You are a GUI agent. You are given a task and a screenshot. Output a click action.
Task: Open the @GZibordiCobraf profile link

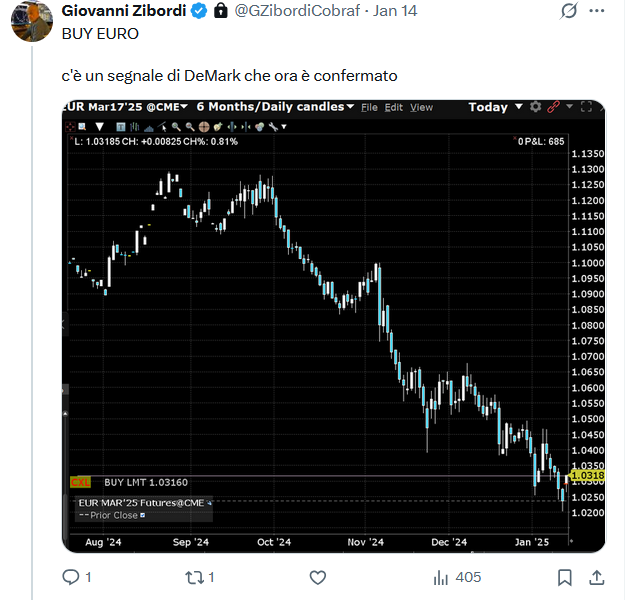tap(297, 11)
